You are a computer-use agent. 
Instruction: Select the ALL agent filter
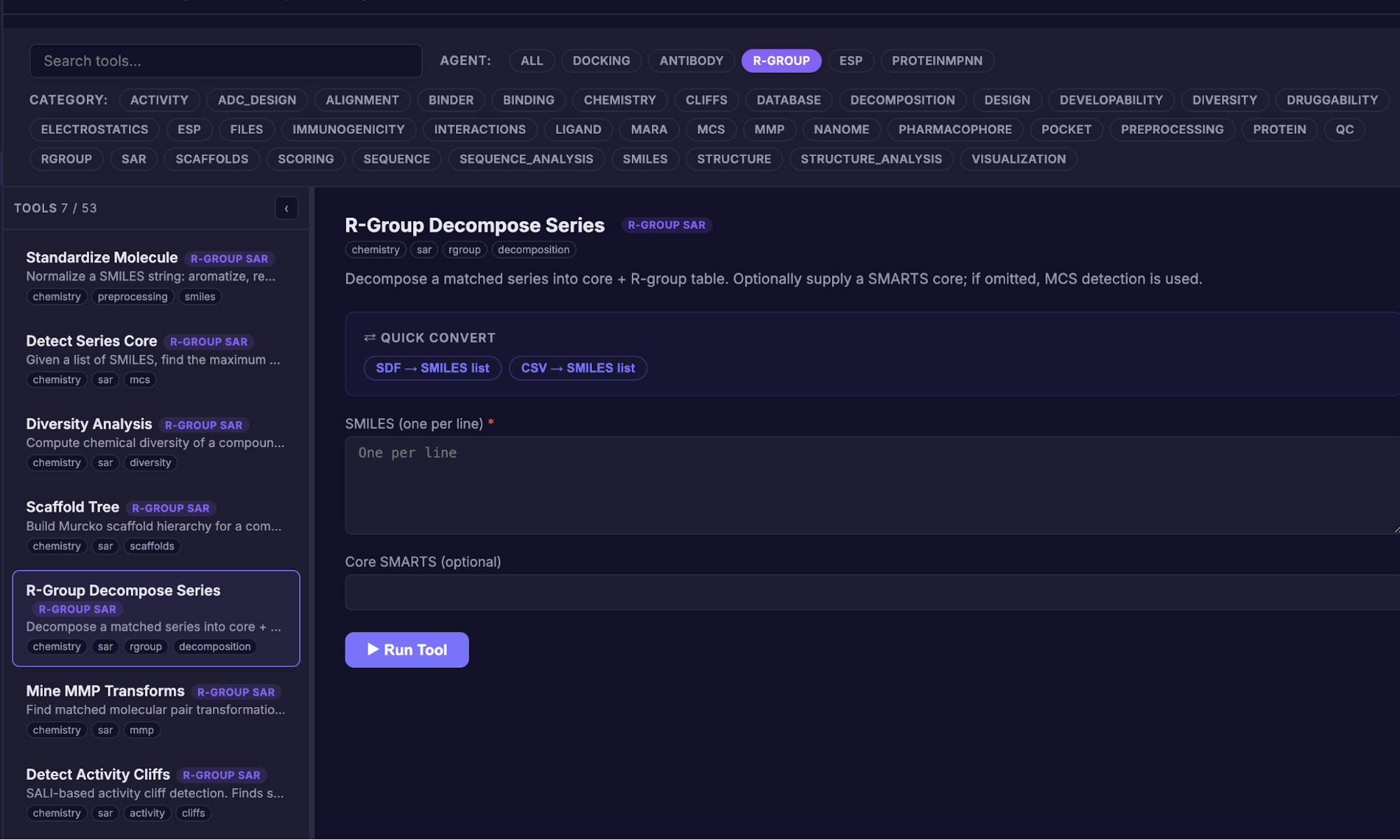531,61
